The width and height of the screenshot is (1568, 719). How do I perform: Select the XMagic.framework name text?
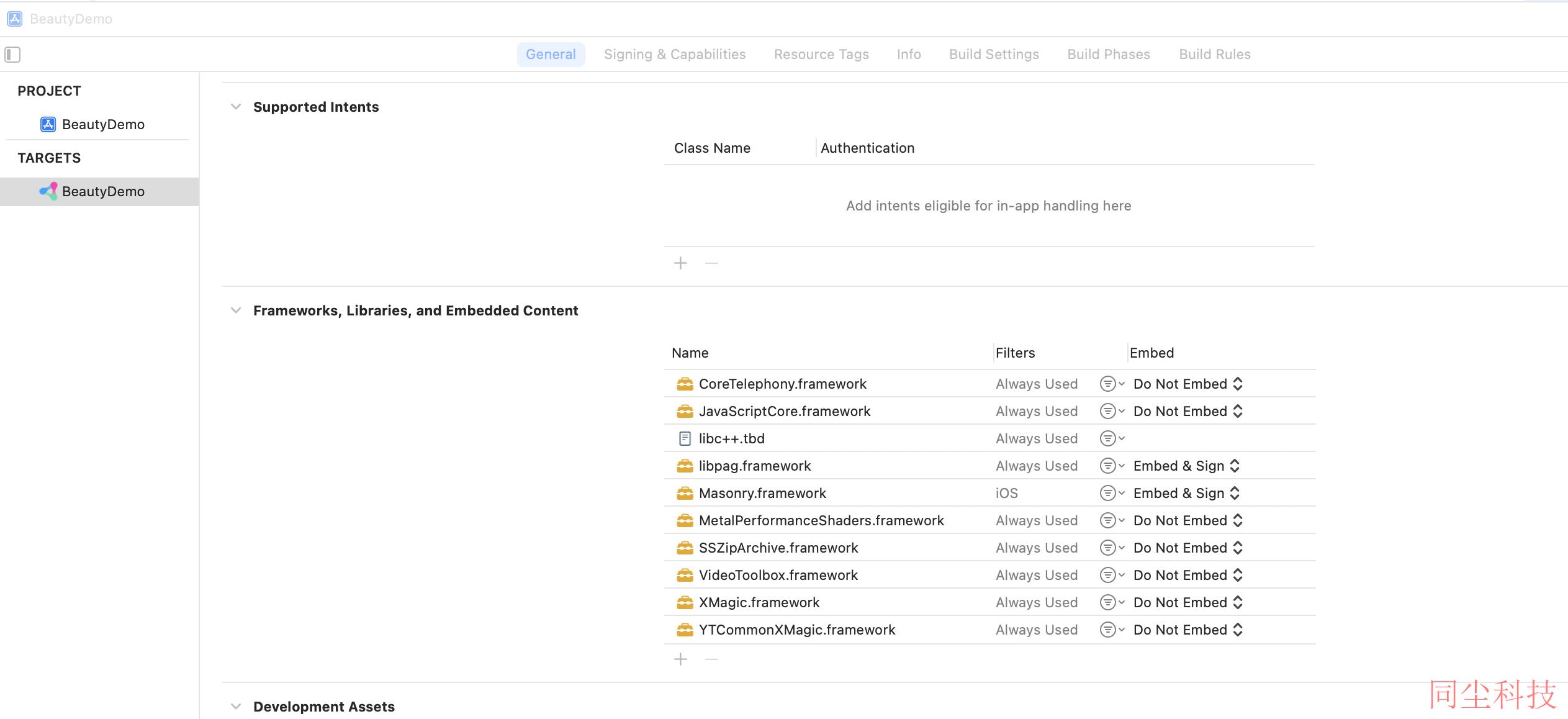coord(759,602)
